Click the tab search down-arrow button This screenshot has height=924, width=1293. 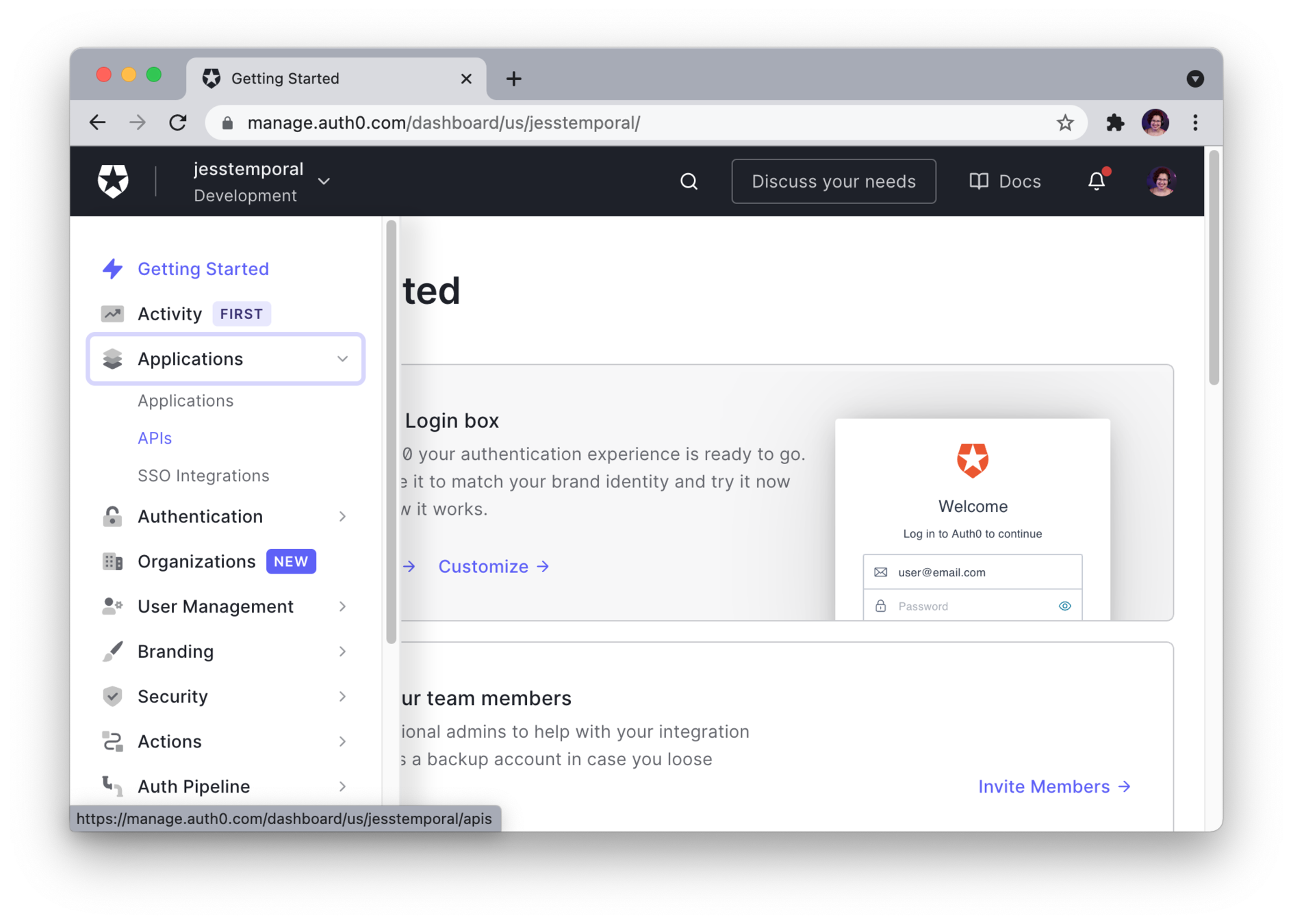tap(1195, 79)
